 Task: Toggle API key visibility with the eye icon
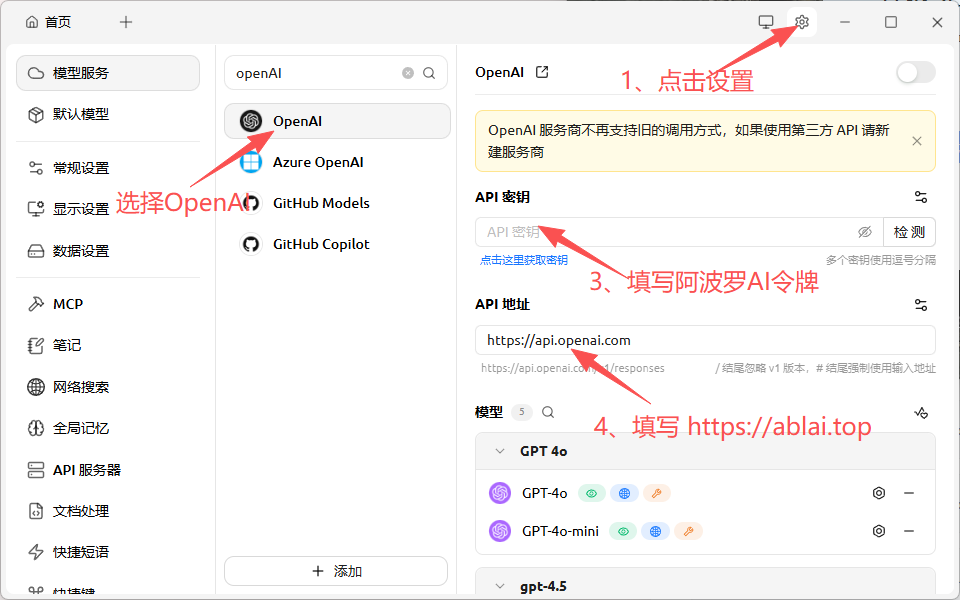(865, 231)
